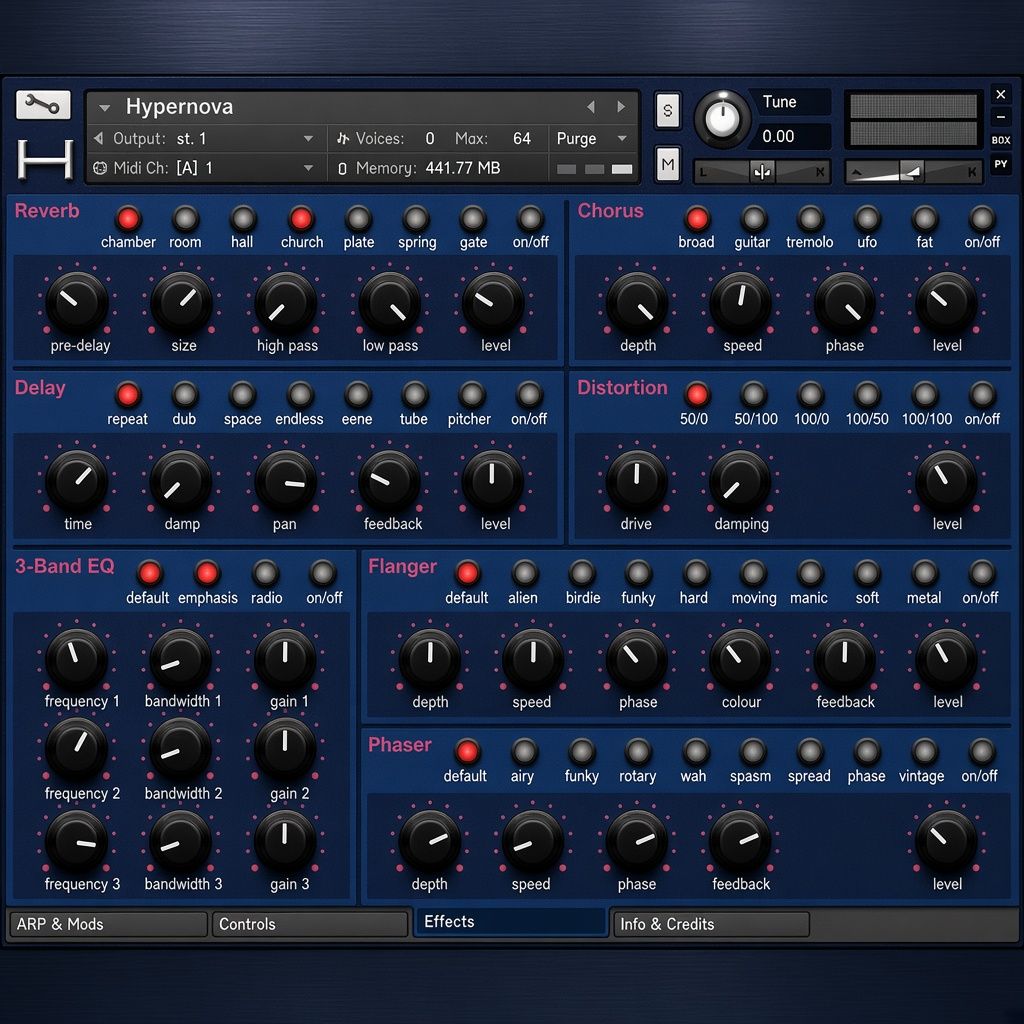Click the Mute (M) button
Screen dimensions: 1024x1024
click(x=667, y=164)
